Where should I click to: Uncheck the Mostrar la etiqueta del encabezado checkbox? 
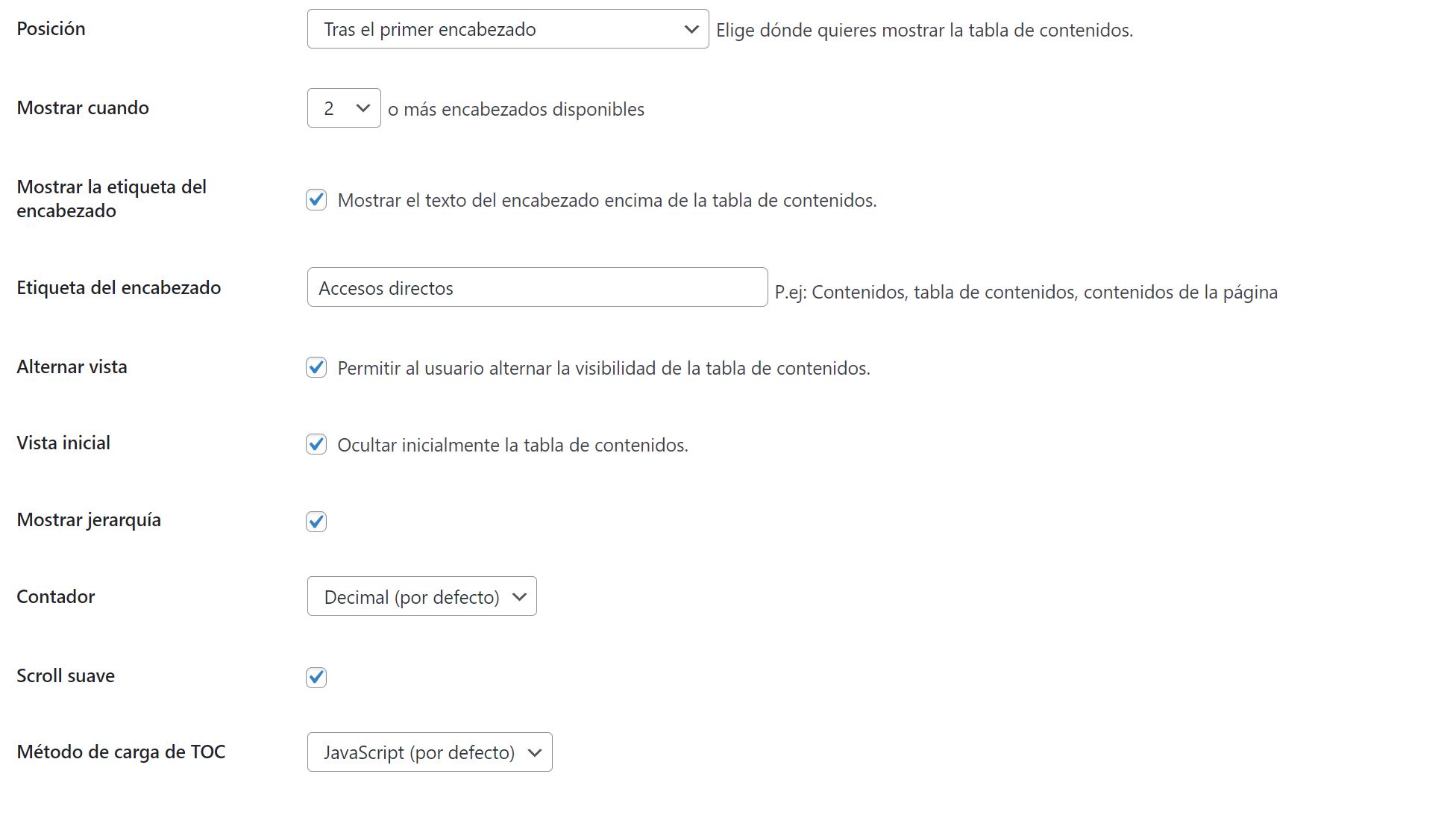tap(316, 200)
